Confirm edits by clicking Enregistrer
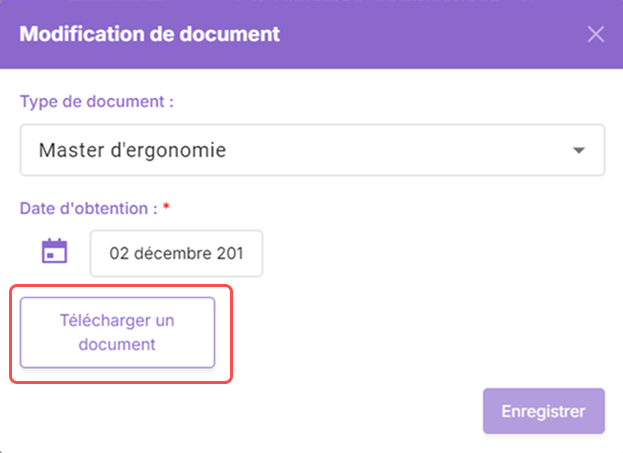Image resolution: width=623 pixels, height=453 pixels. tap(544, 411)
